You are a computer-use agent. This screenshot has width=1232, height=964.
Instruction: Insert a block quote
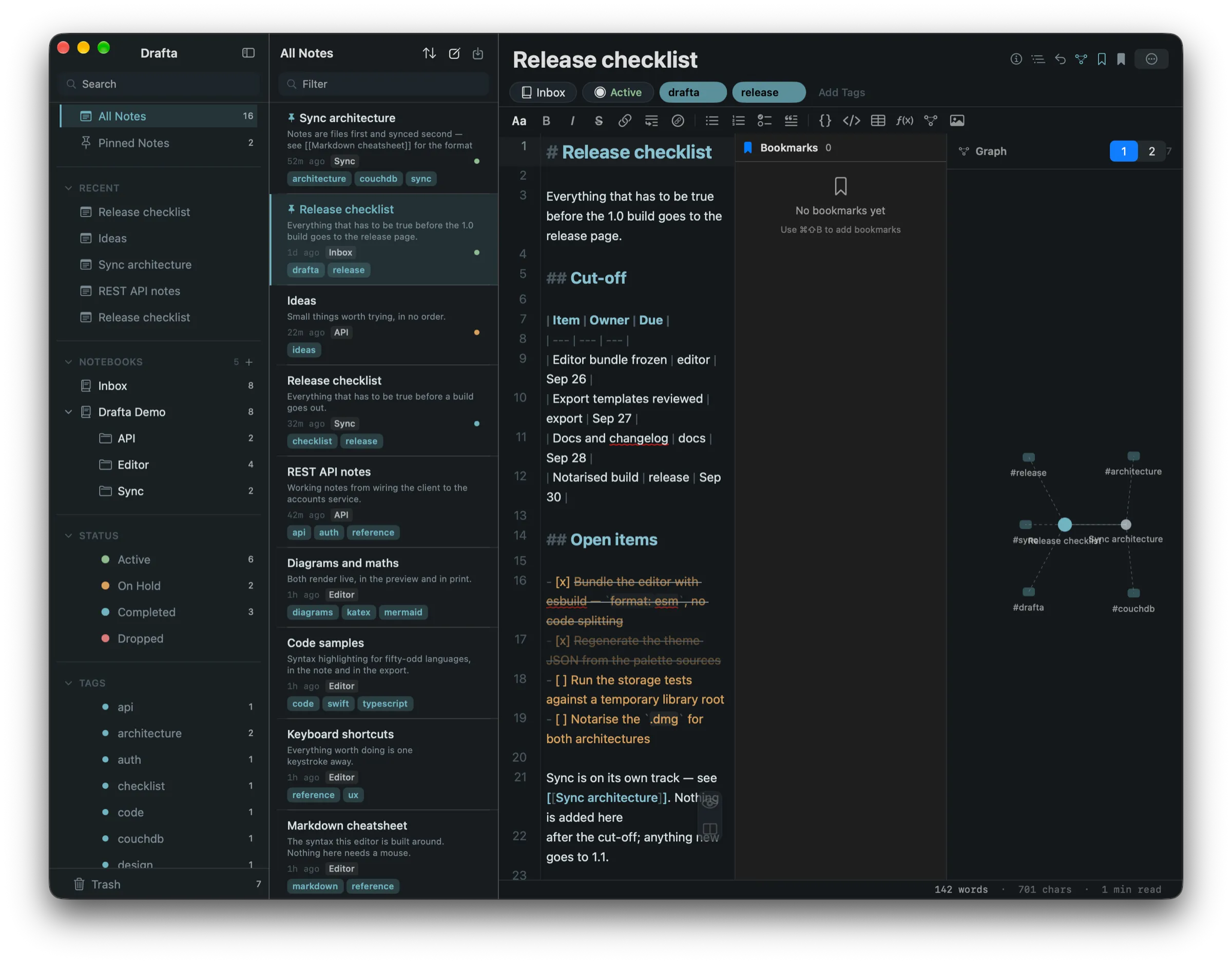pyautogui.click(x=791, y=121)
